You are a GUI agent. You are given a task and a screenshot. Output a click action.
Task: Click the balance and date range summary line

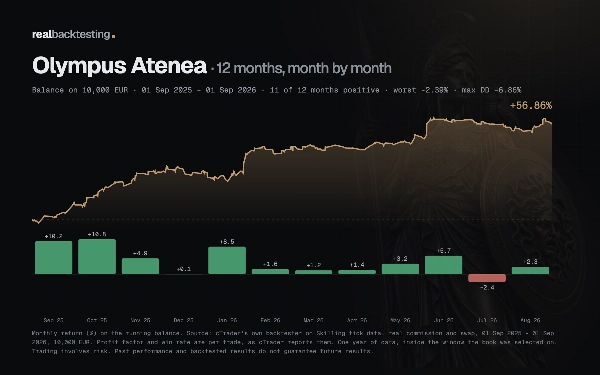pyautogui.click(x=276, y=90)
